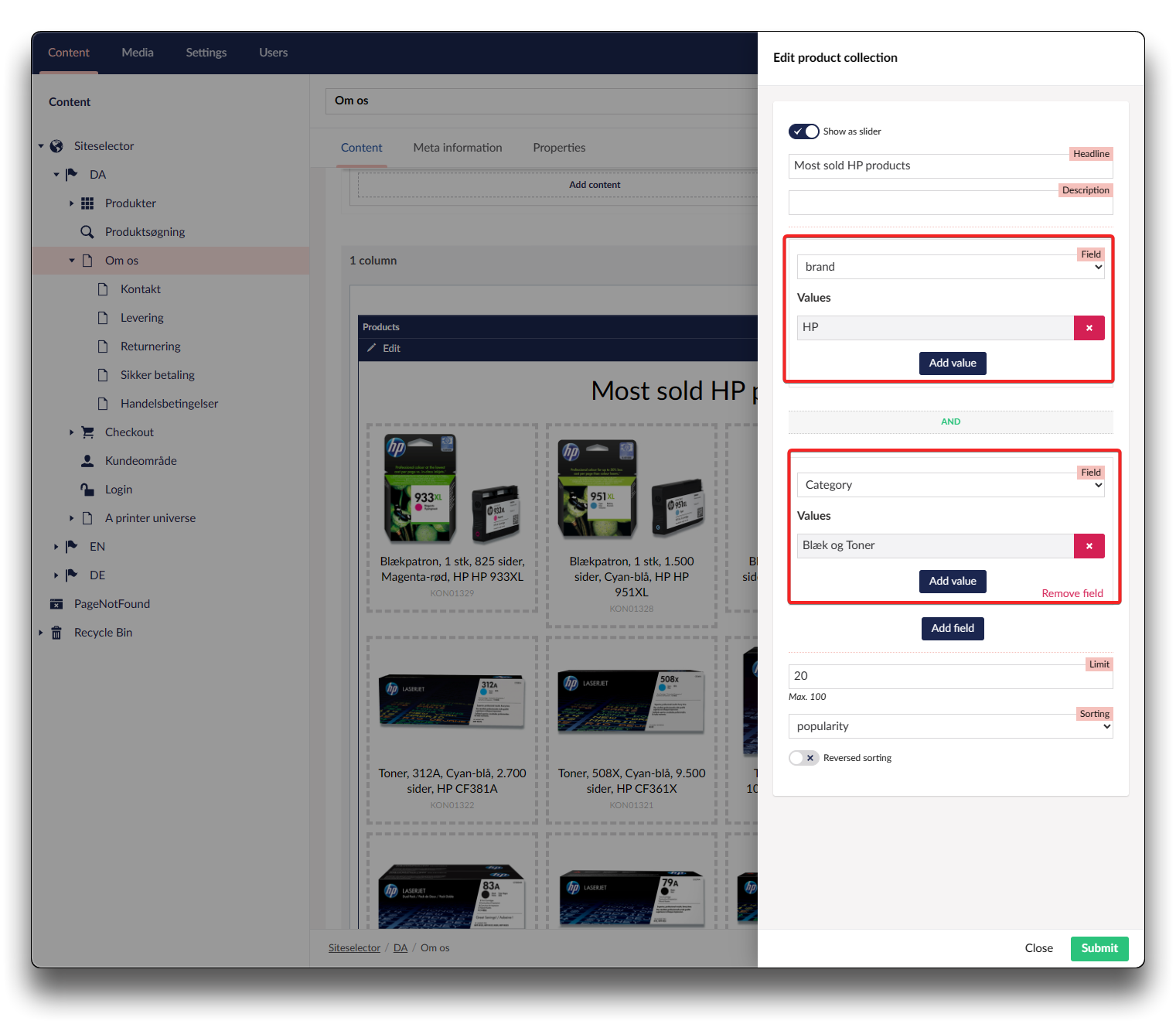Viewport: 1176px width, 1024px height.
Task: Click the HP 933XL ink product thumbnail
Action: (x=452, y=489)
